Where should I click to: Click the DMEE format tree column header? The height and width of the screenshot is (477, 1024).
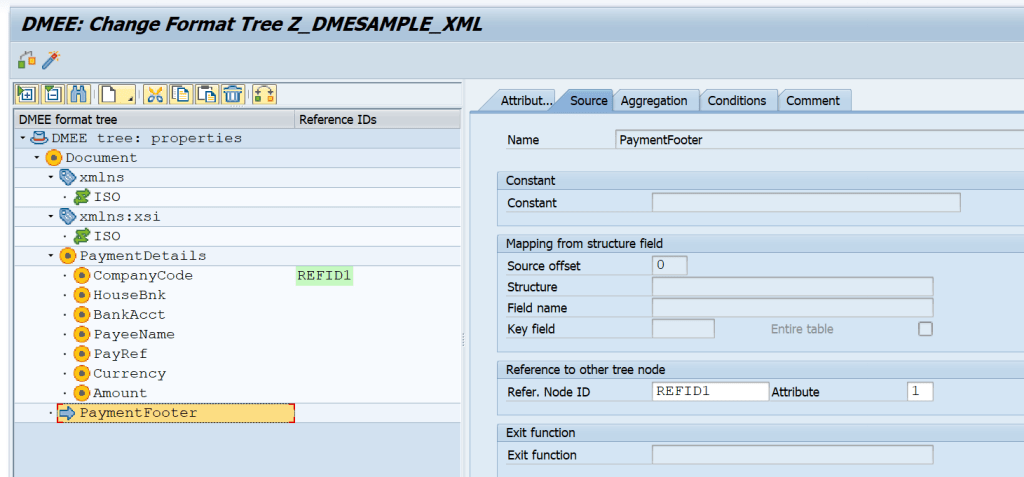(155, 120)
